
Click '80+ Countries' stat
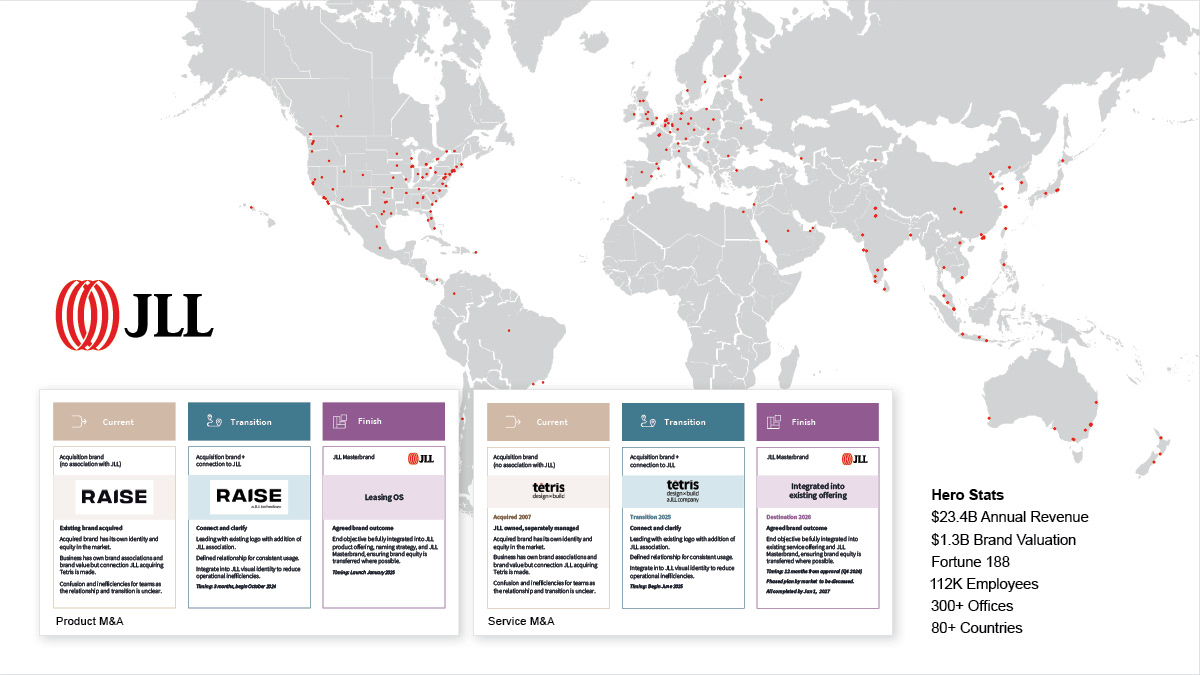pos(977,628)
